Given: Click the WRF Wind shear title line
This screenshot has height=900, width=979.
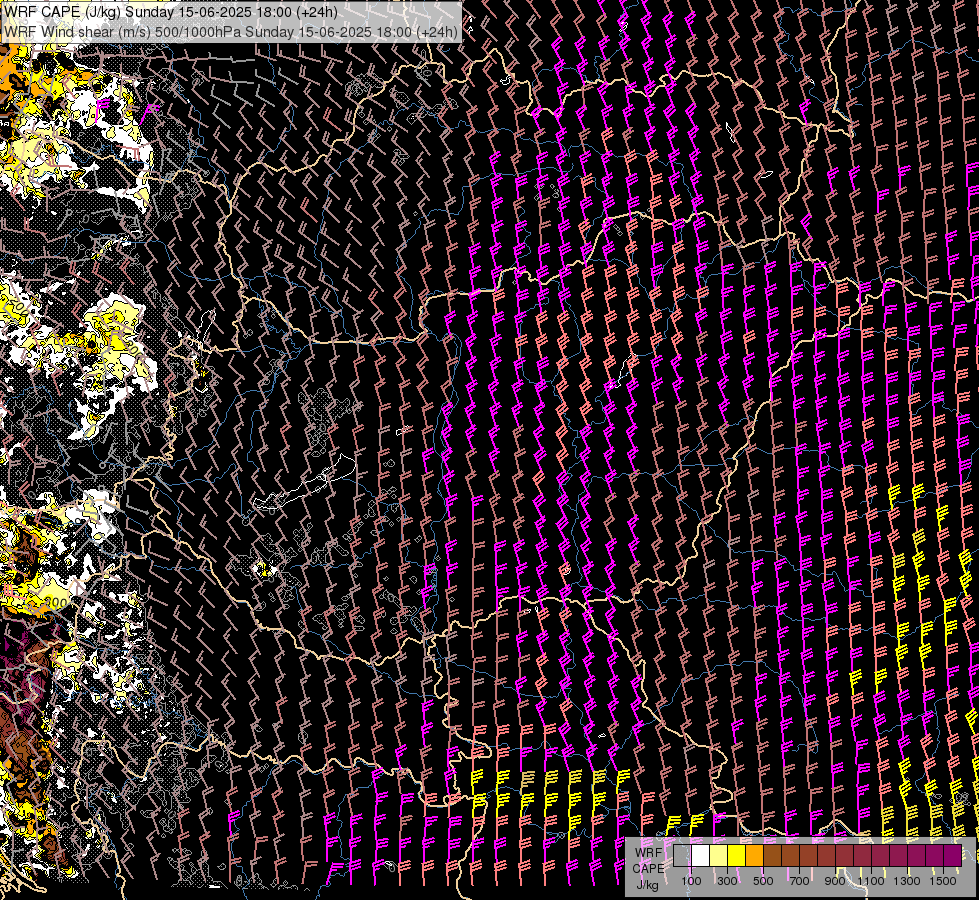Looking at the screenshot, I should pyautogui.click(x=231, y=31).
